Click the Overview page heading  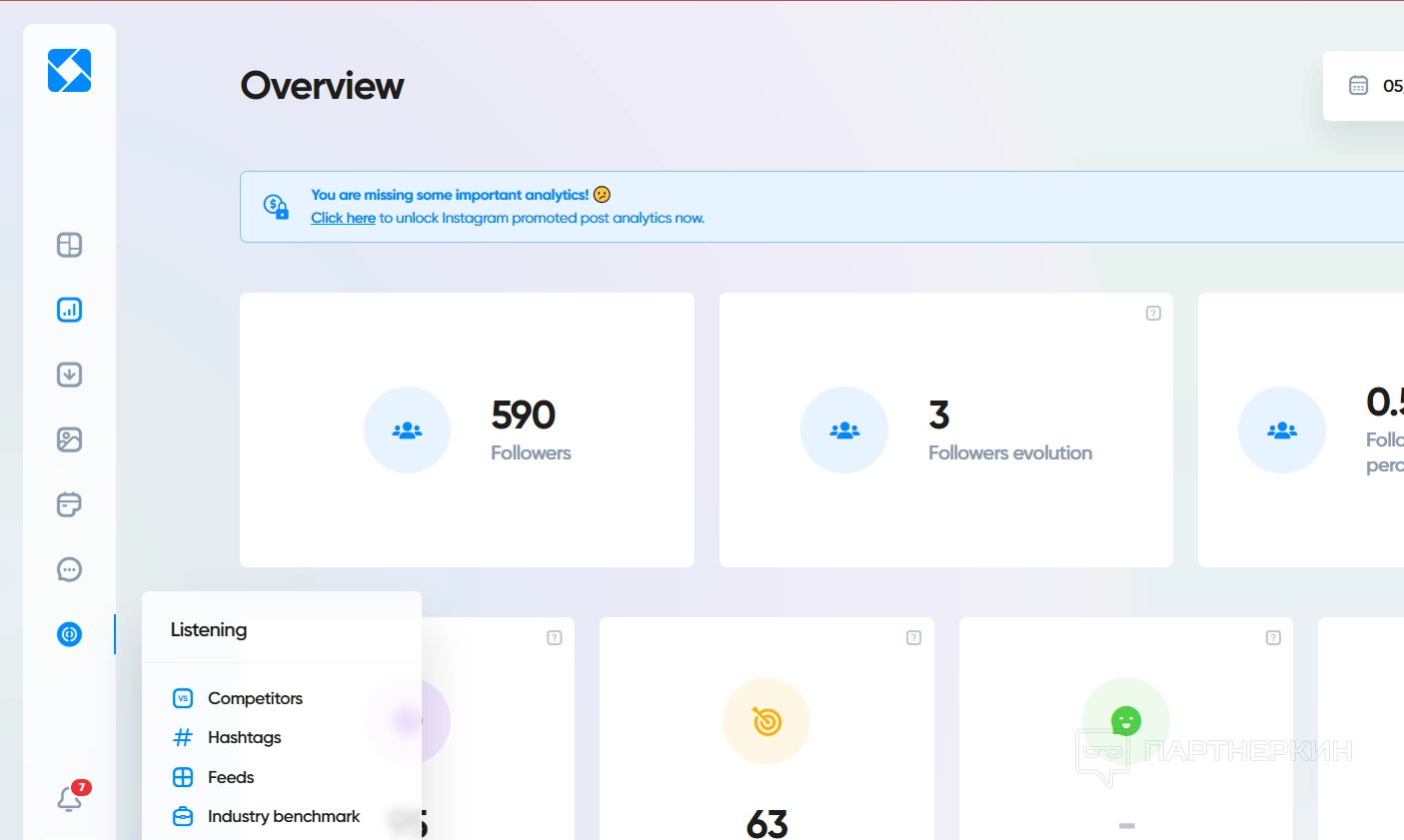pos(322,86)
